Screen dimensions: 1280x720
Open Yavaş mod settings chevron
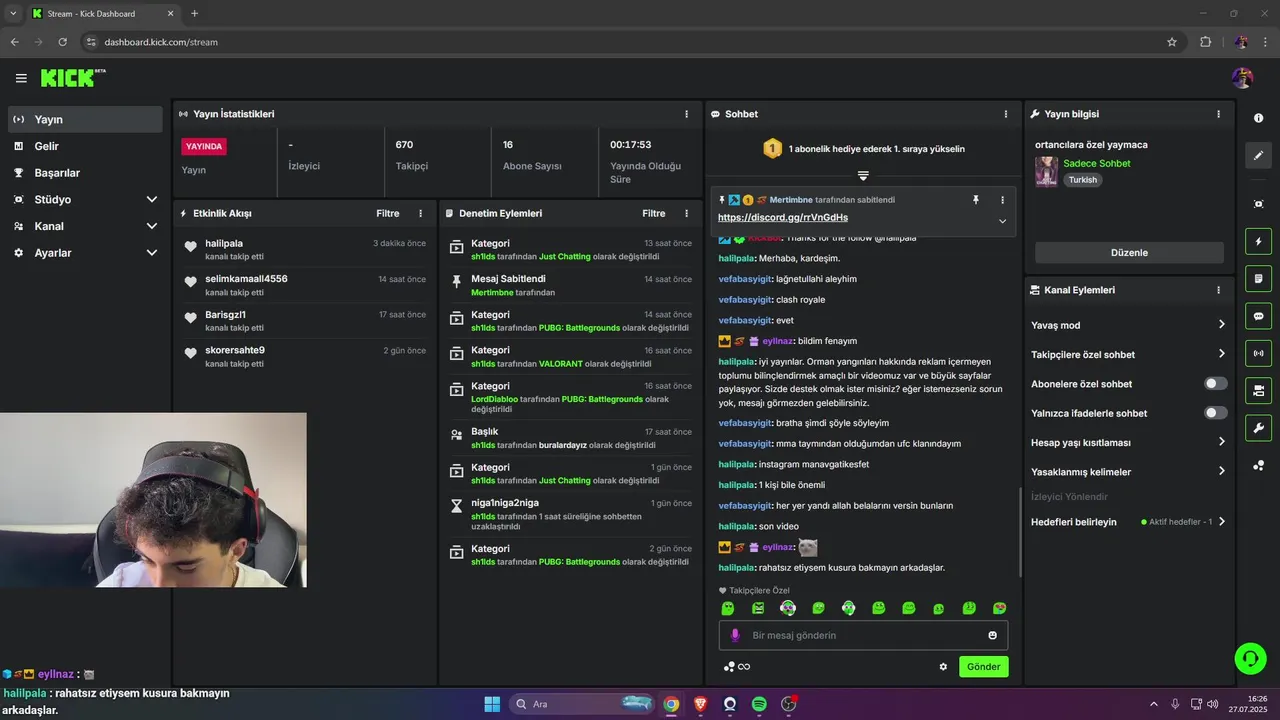click(1221, 325)
